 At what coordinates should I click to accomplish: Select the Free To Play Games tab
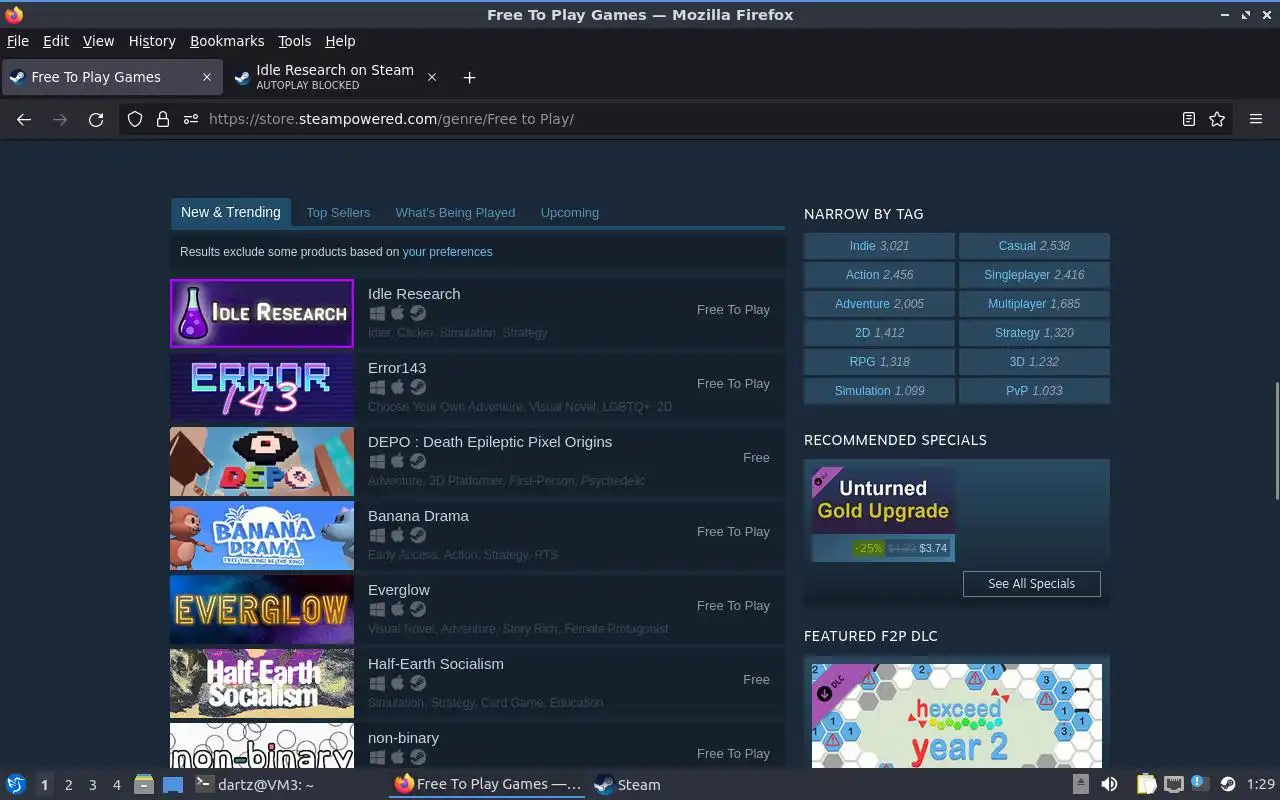click(x=111, y=77)
